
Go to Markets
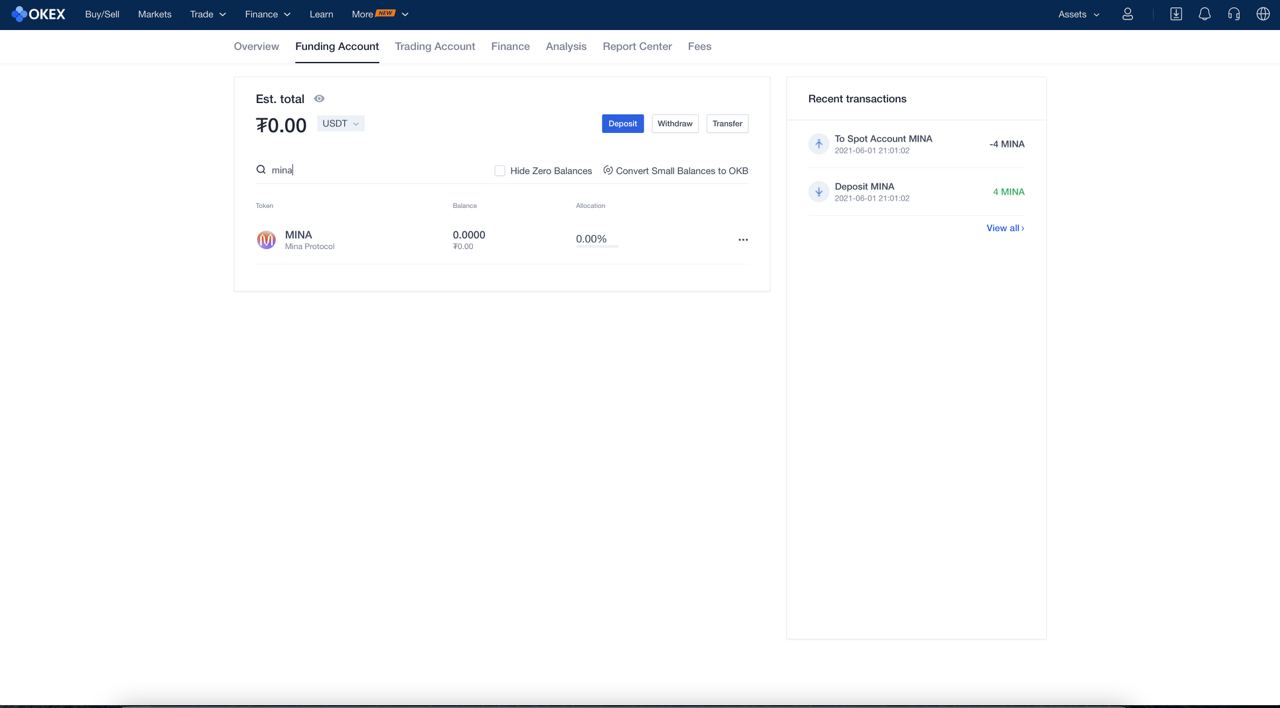[155, 14]
